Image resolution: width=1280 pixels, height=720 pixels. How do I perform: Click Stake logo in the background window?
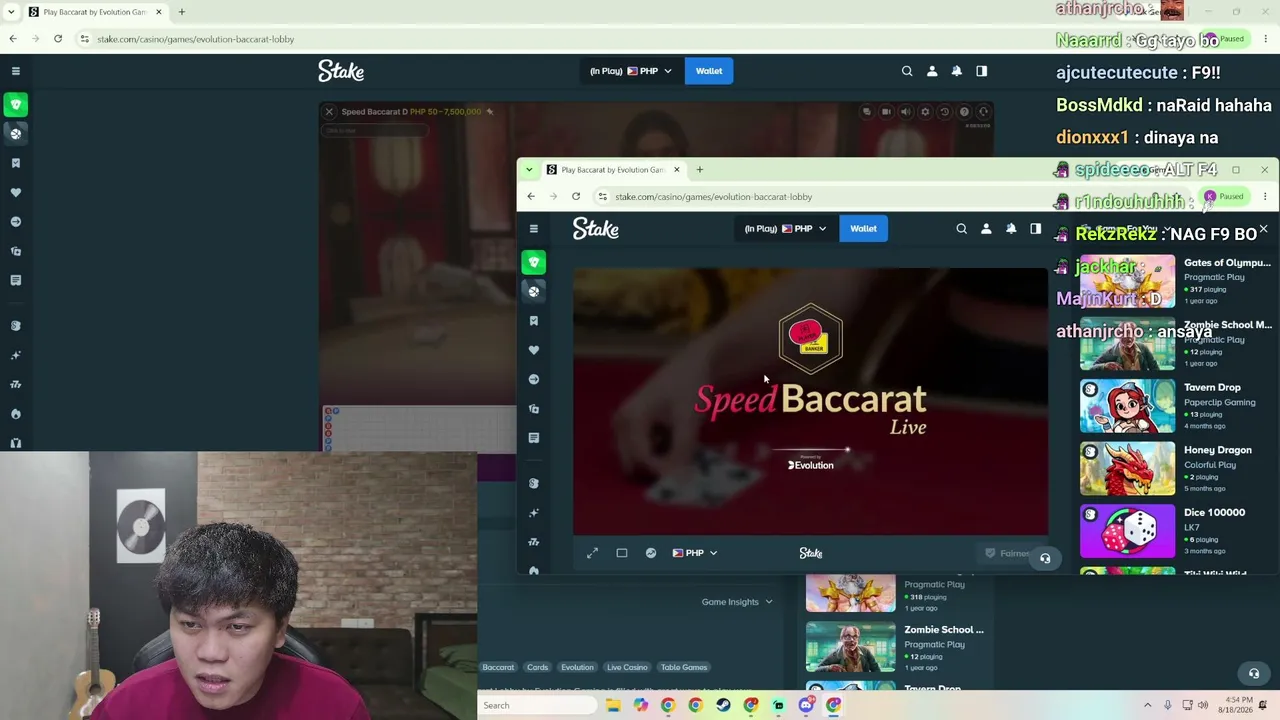(341, 71)
